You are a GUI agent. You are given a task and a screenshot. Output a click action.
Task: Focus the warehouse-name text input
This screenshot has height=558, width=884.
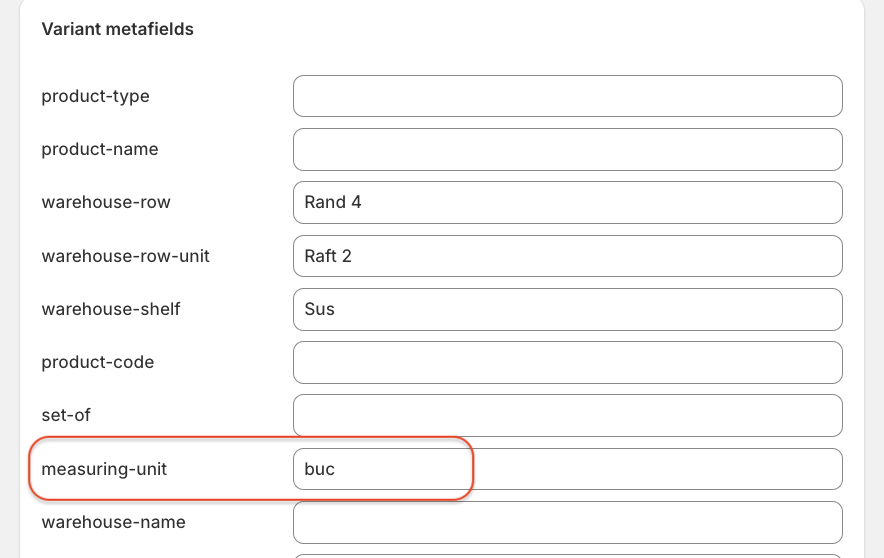click(x=567, y=522)
